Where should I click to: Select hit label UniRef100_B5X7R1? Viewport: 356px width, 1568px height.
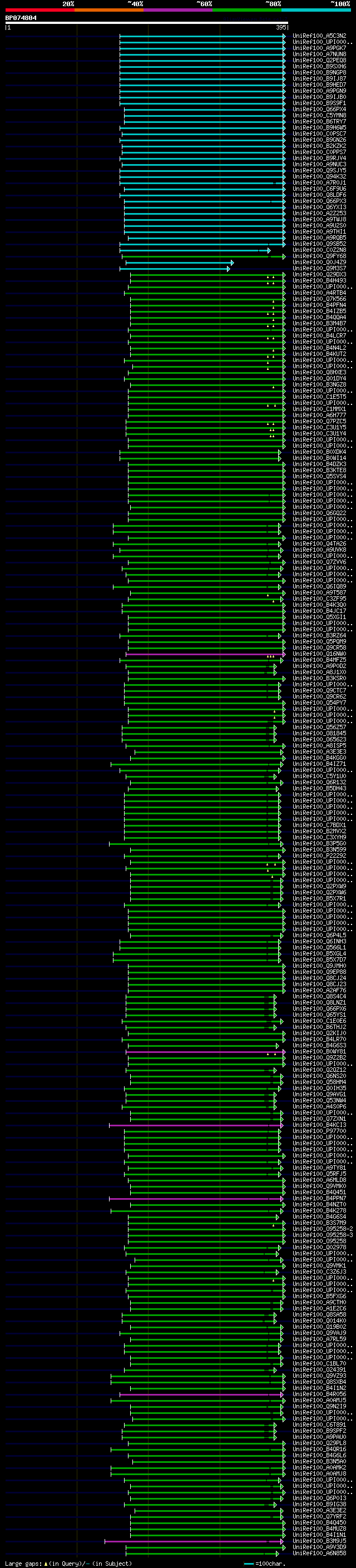(319, 899)
